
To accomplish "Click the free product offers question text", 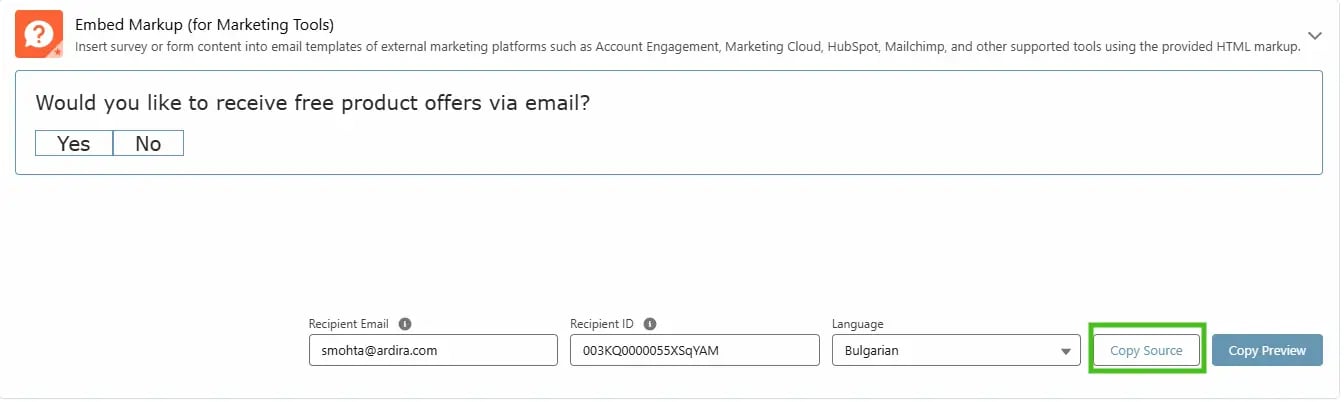I will tap(312, 102).
